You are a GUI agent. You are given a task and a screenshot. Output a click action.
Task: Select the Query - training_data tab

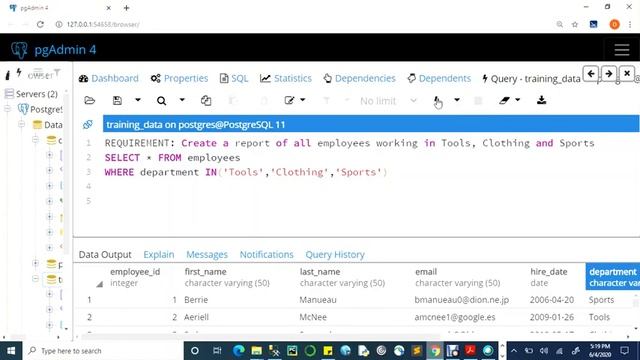[x=531, y=79]
